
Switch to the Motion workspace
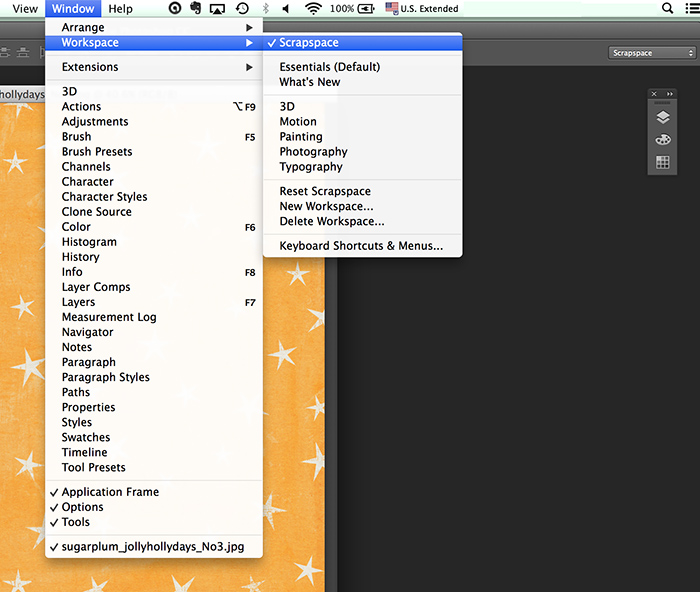pyautogui.click(x=362, y=121)
